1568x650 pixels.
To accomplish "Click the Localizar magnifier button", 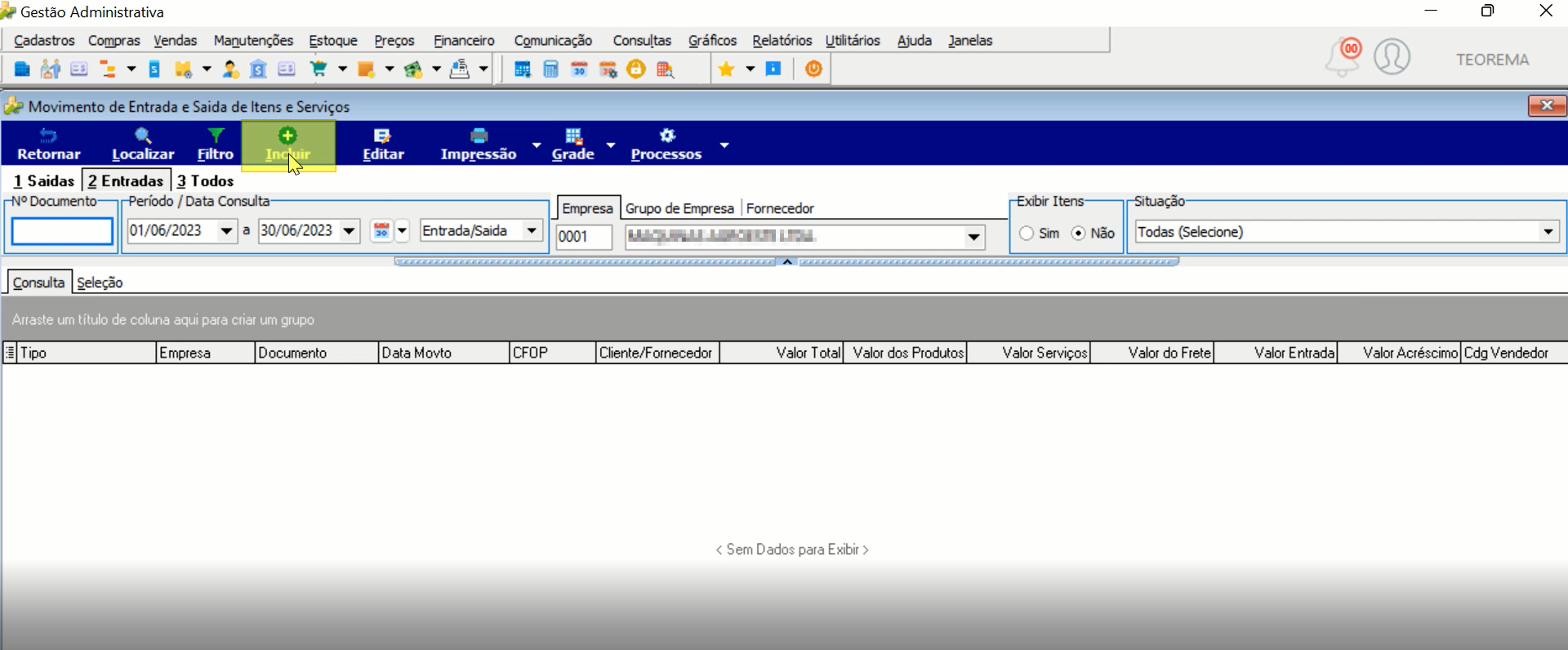I will tap(143, 145).
